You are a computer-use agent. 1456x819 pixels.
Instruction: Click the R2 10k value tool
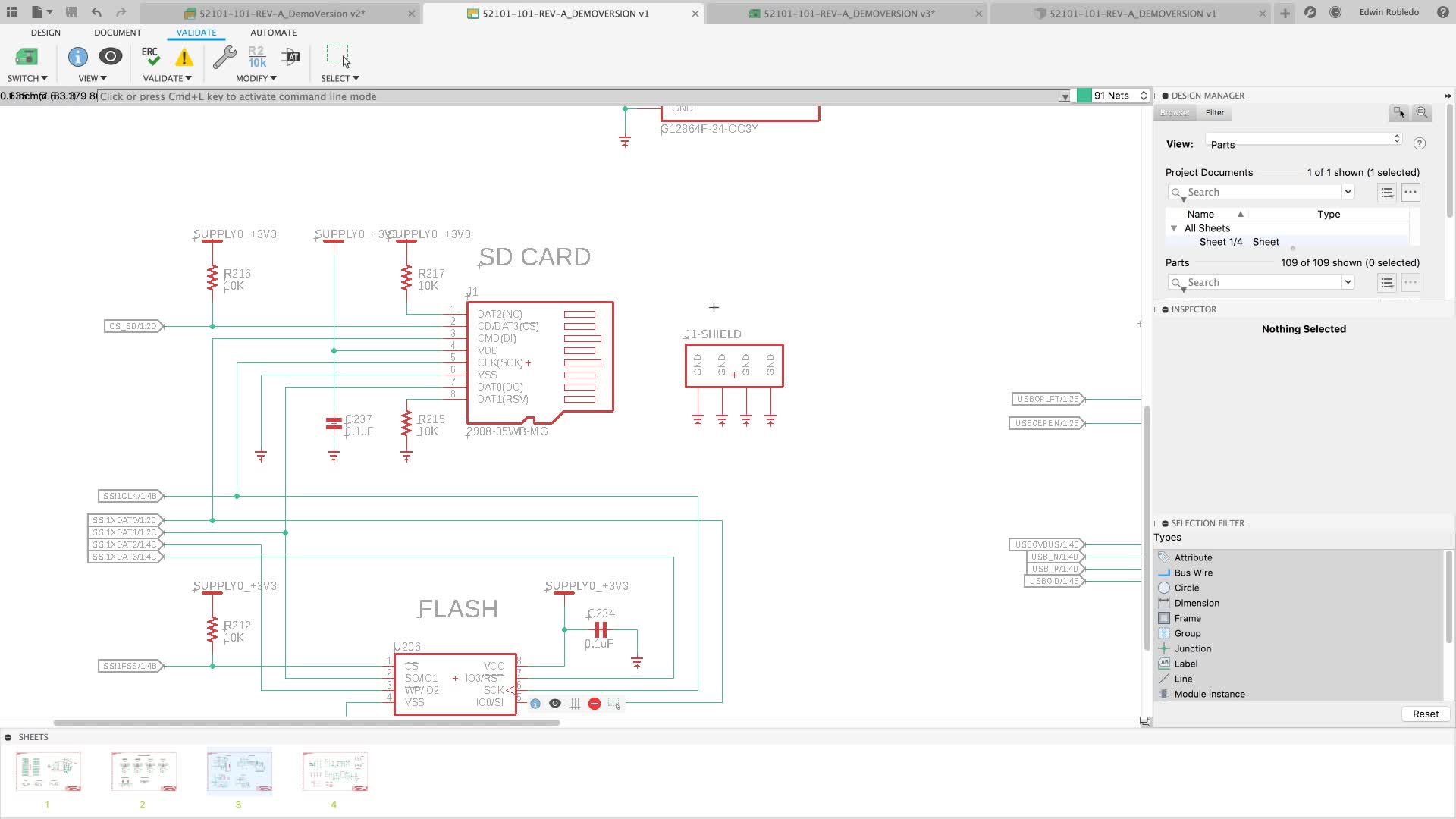pos(257,57)
